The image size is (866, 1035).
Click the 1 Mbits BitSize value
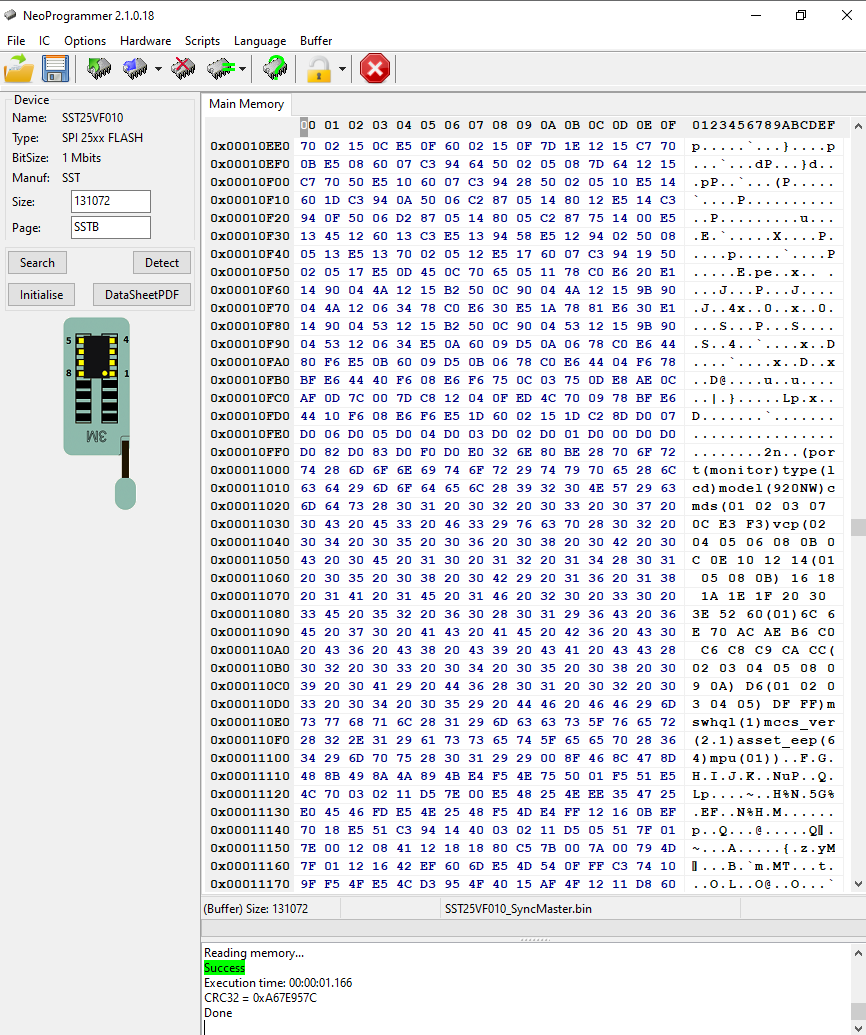click(x=81, y=158)
